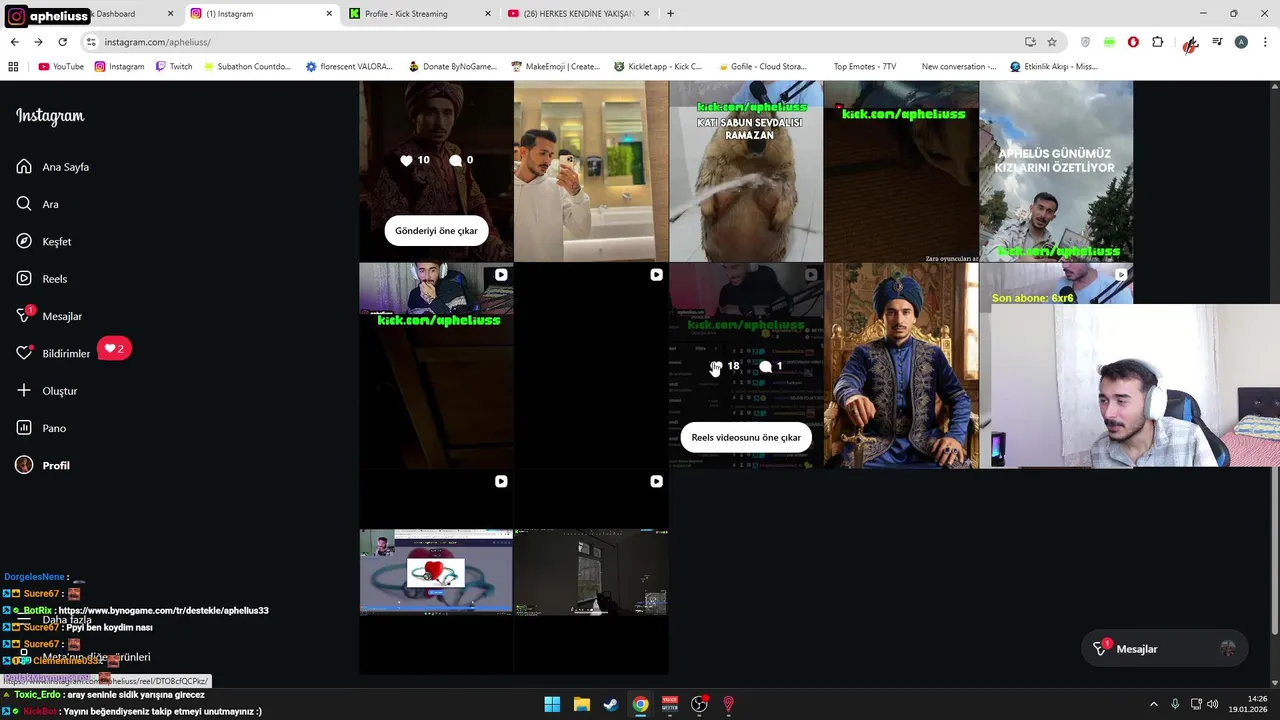
Task: Click Gönderiyi öne çıkar button
Action: pyautogui.click(x=436, y=231)
